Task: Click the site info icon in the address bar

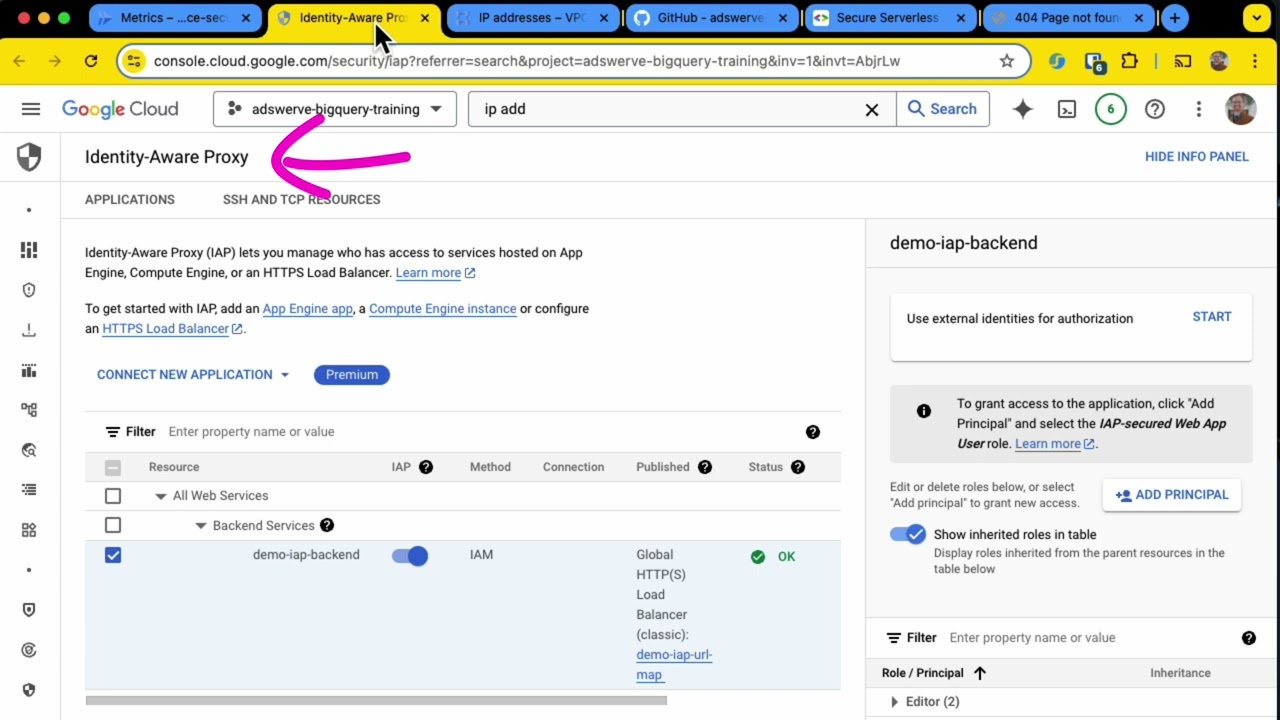Action: 135,61
